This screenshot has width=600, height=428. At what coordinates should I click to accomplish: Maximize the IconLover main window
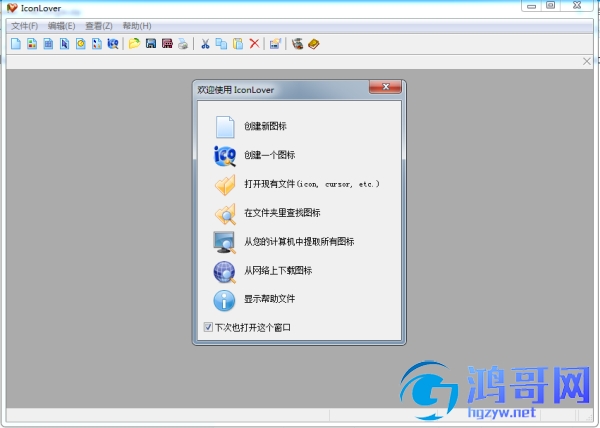coord(551,6)
